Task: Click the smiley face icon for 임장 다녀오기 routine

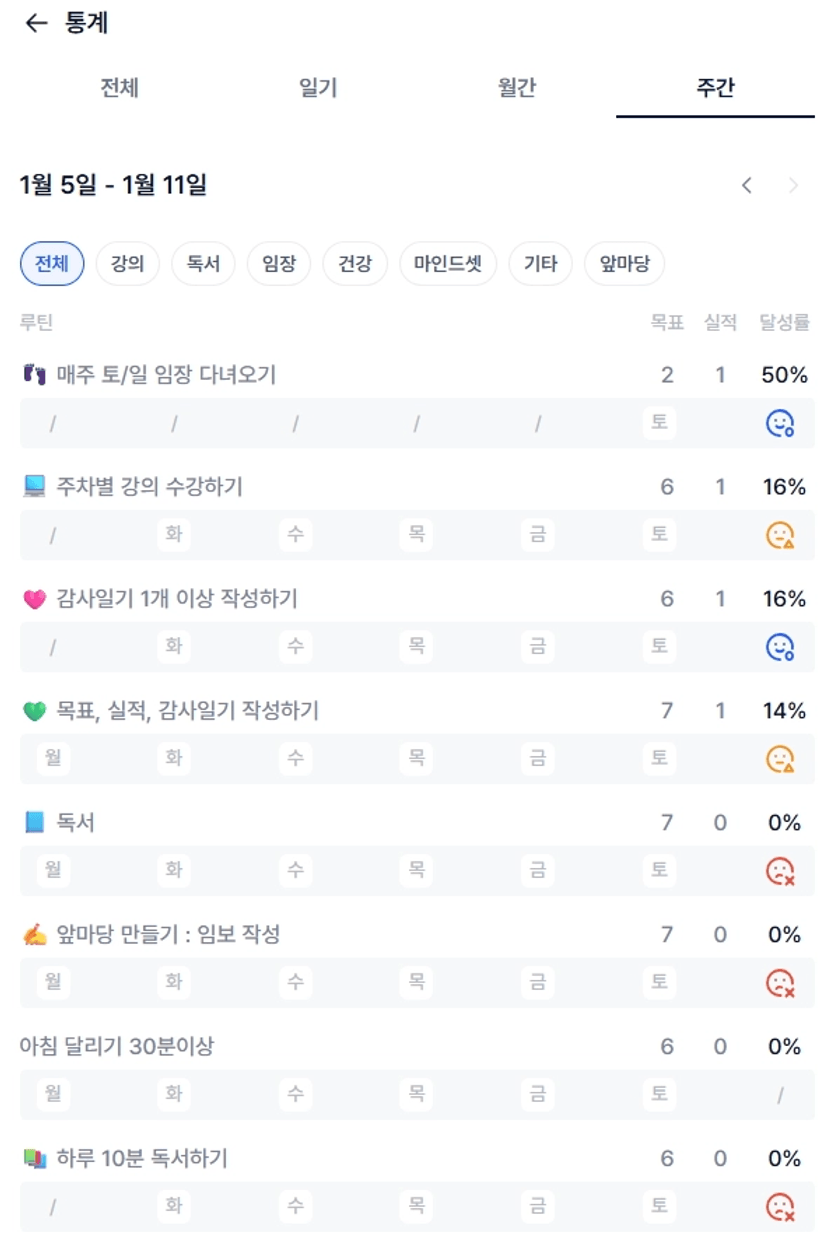Action: coord(779,424)
